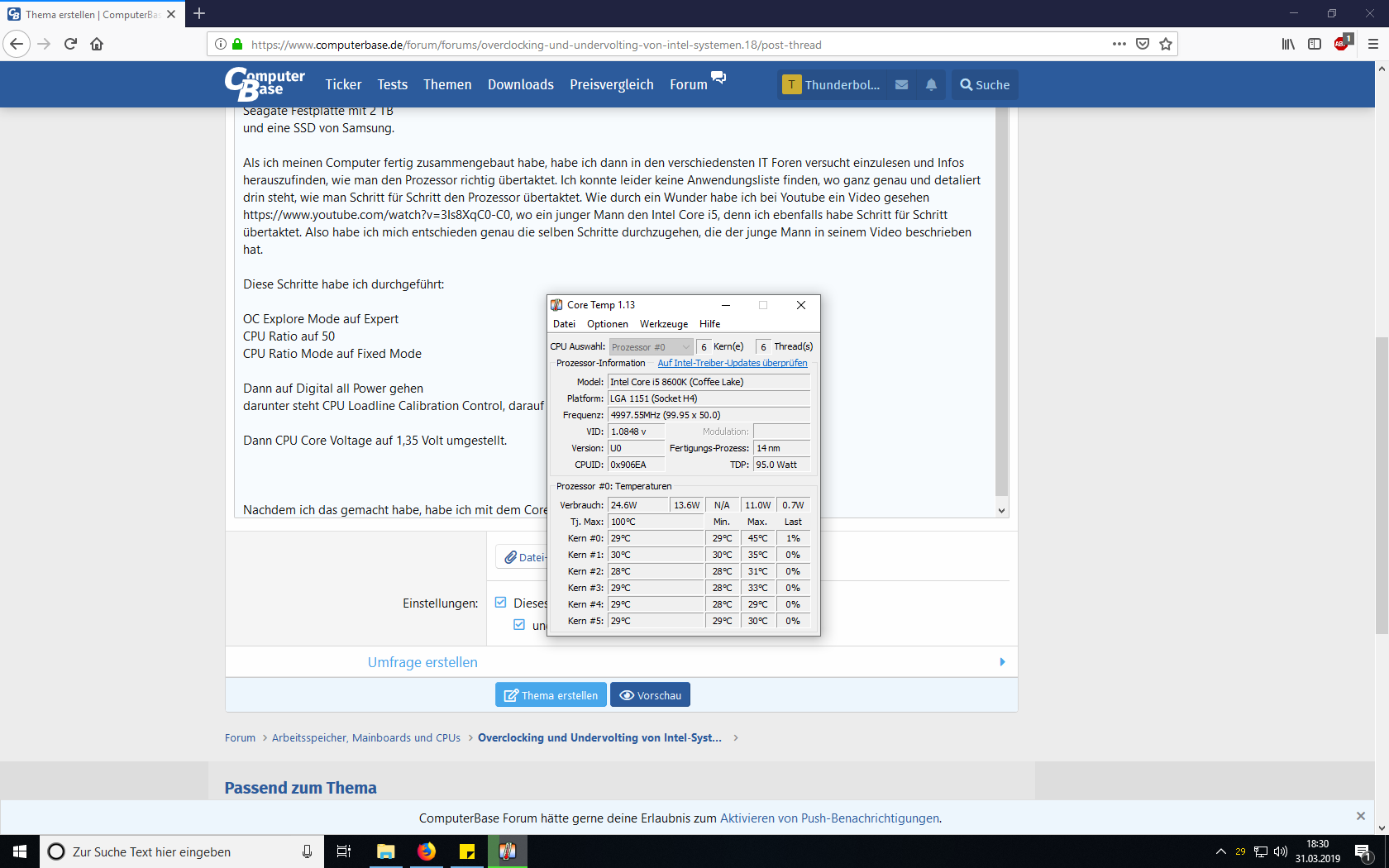Open Core Temp from the taskbar
Screen dimensions: 1389x868
click(508, 851)
